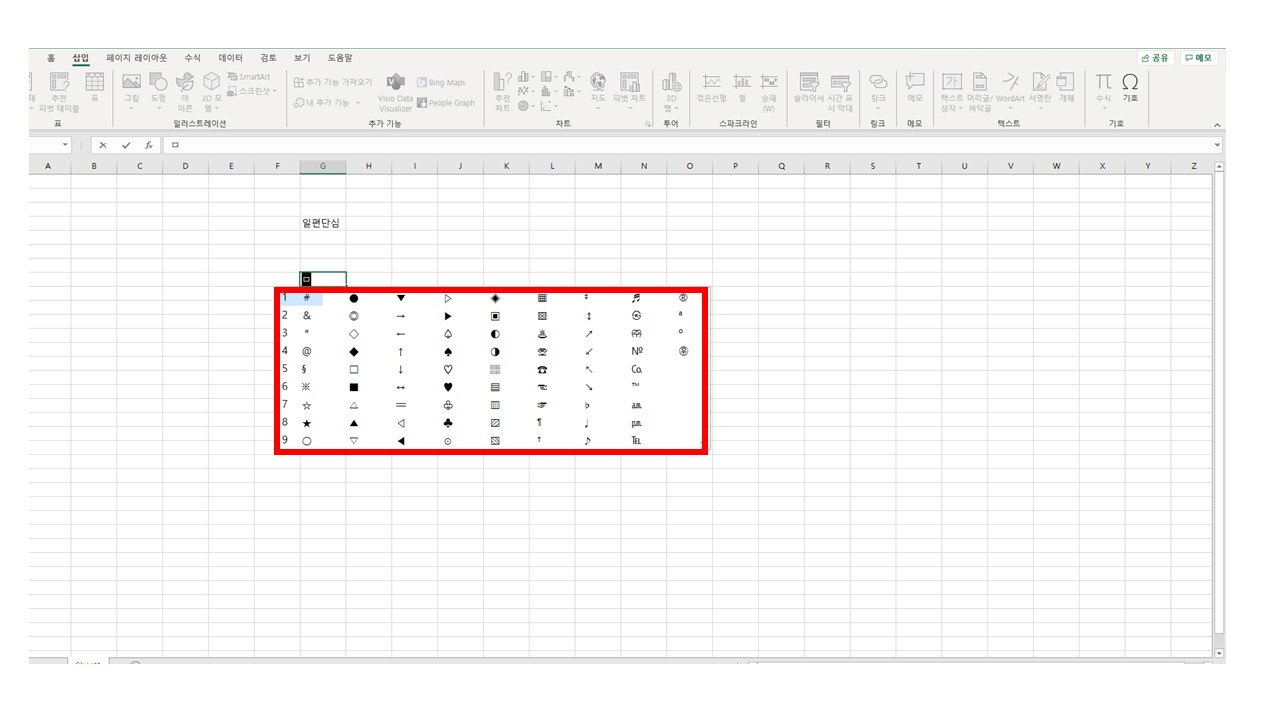Viewport: 1280px width, 720px height.
Task: Choose the ♥ filled heart symbol
Action: coord(448,387)
